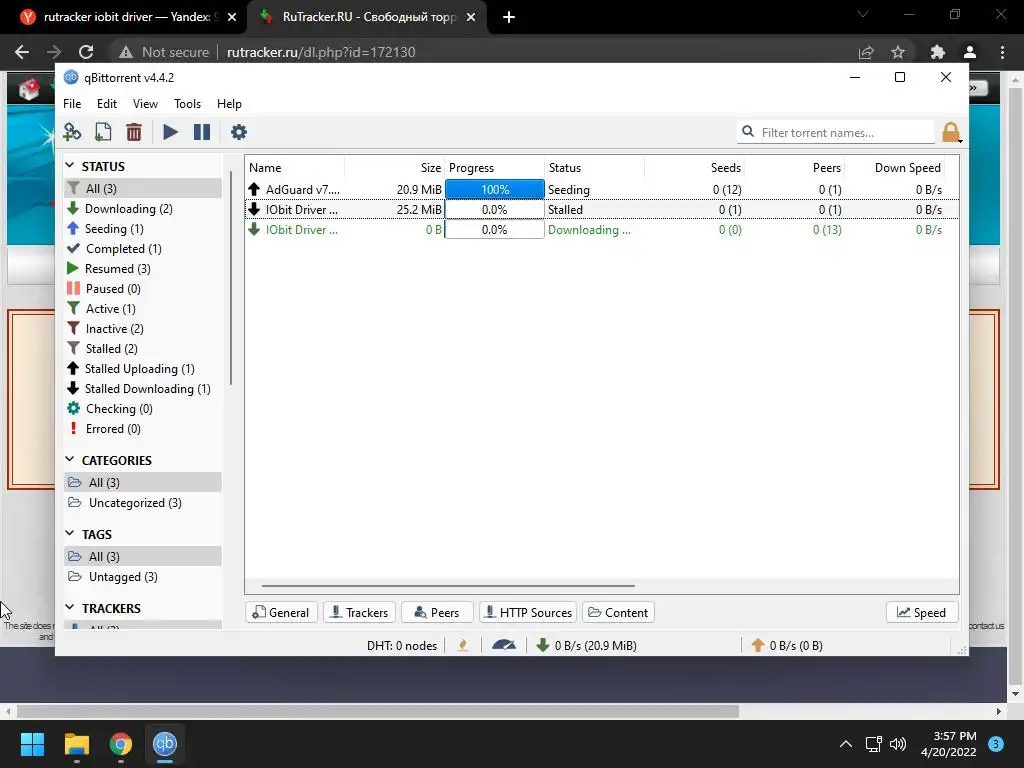Open Options with the gear icon
This screenshot has width=1024, height=768.
[239, 132]
